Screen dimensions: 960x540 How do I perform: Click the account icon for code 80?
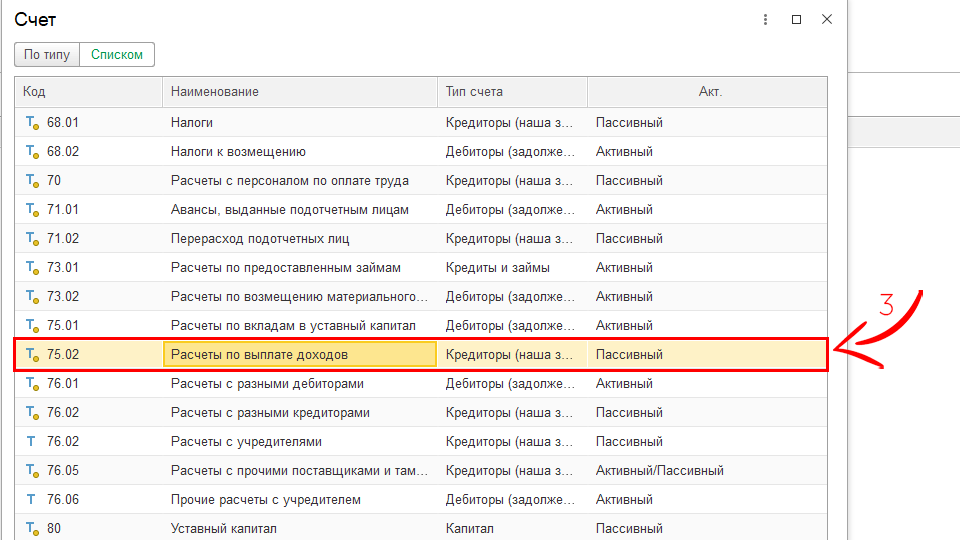(32, 528)
